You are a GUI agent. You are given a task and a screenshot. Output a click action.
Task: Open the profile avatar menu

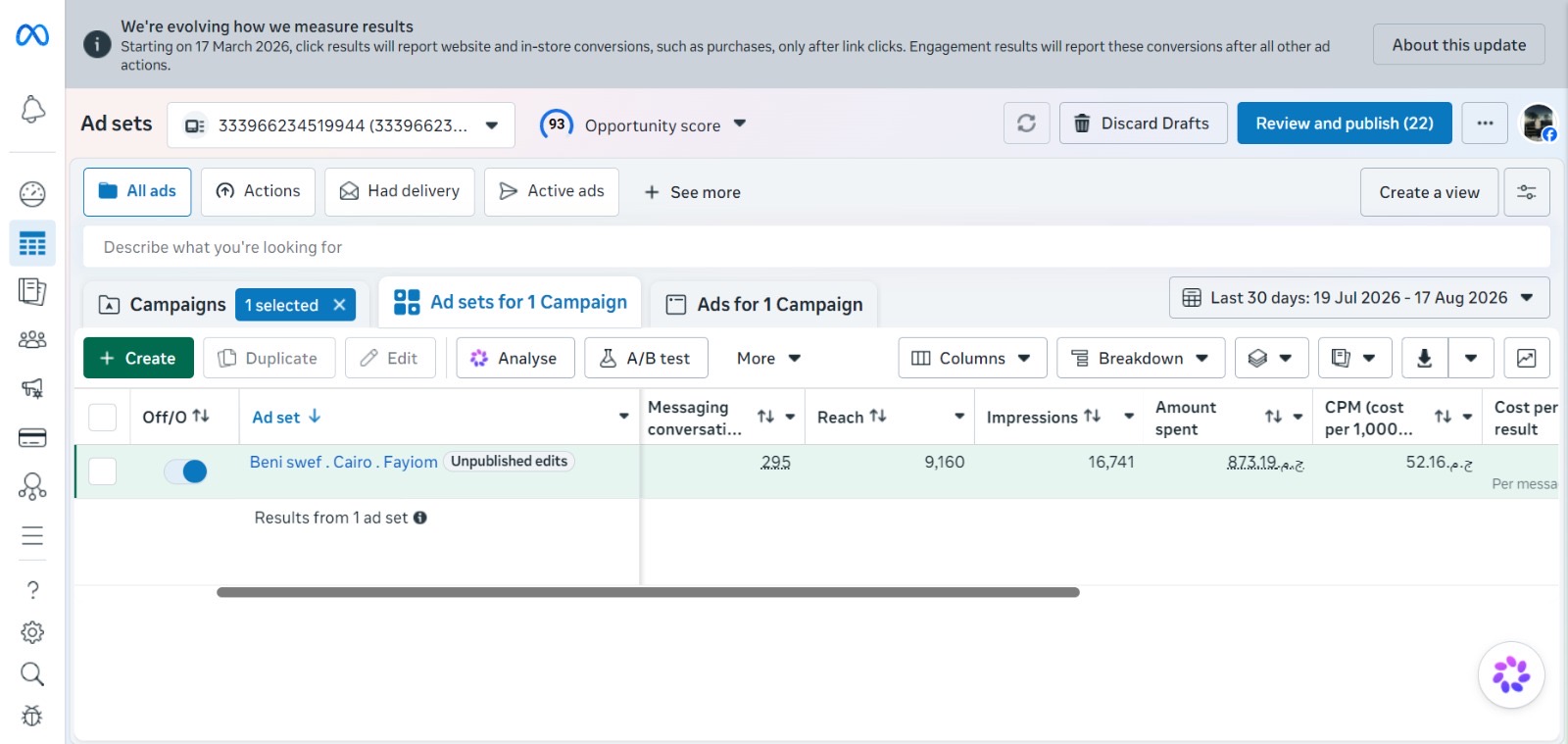pyautogui.click(x=1538, y=124)
